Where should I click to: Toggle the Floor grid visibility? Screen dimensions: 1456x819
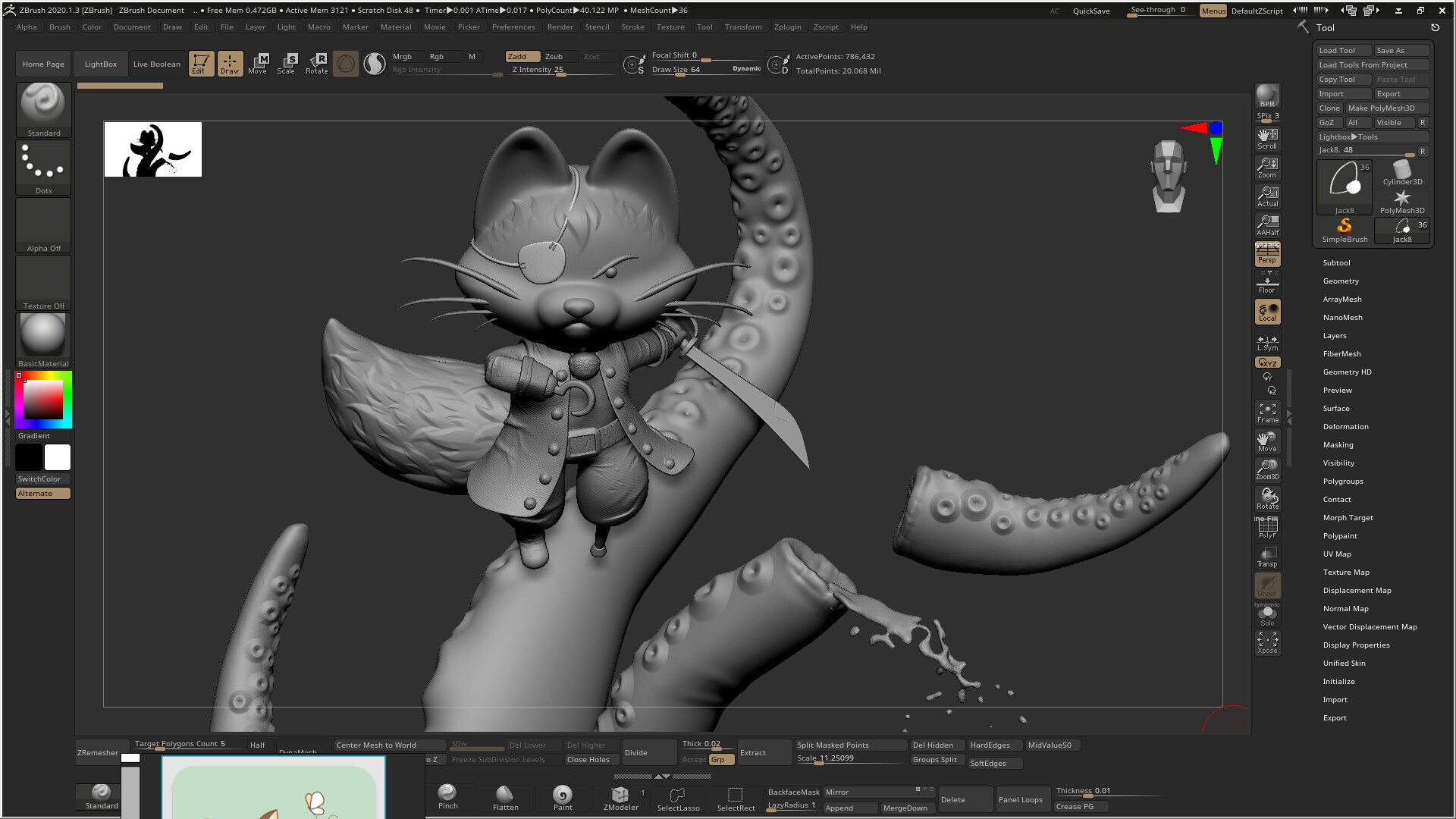[1267, 282]
